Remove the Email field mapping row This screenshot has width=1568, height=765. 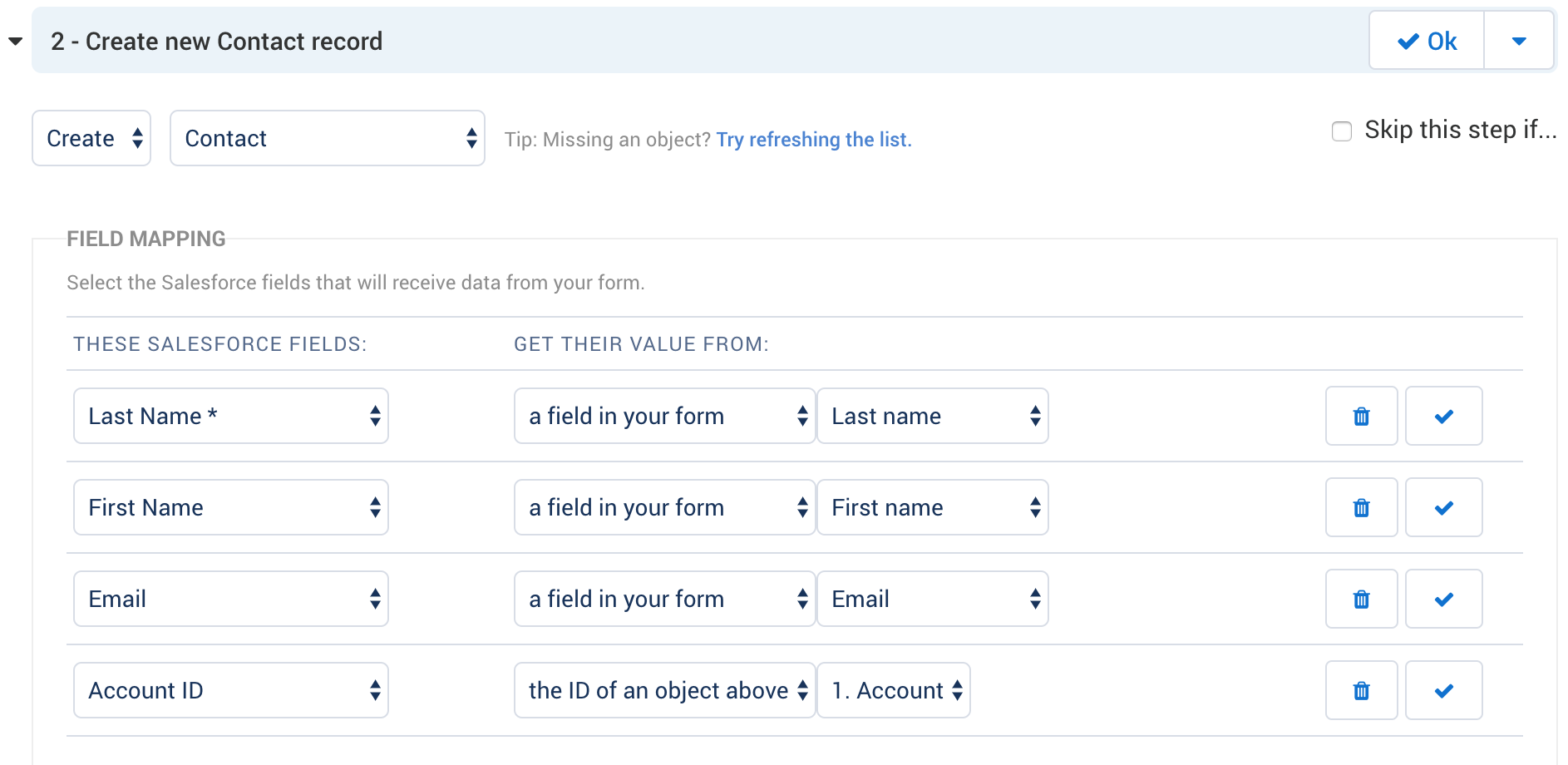click(1361, 599)
